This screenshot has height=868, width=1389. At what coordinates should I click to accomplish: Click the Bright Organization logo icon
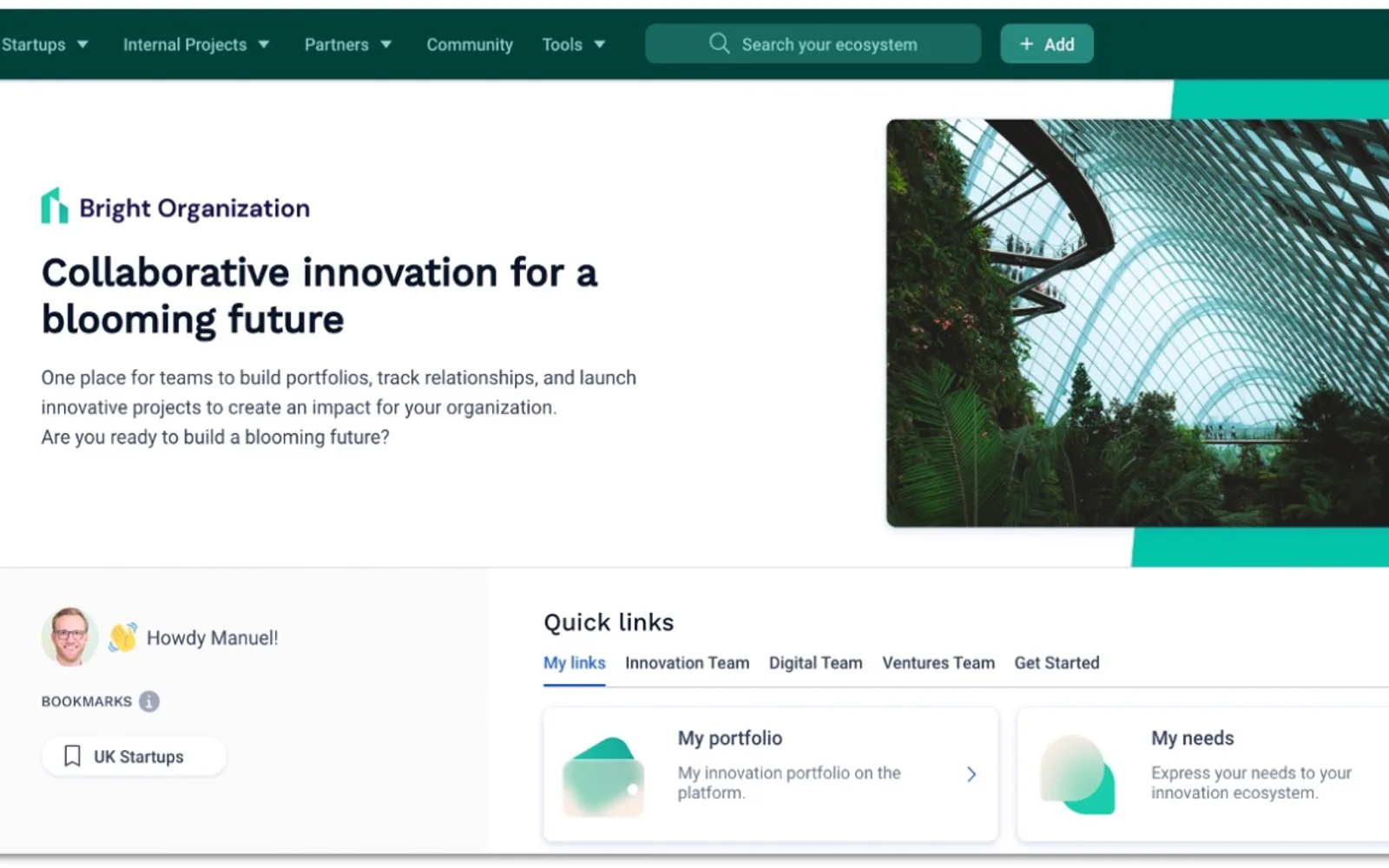click(x=54, y=207)
